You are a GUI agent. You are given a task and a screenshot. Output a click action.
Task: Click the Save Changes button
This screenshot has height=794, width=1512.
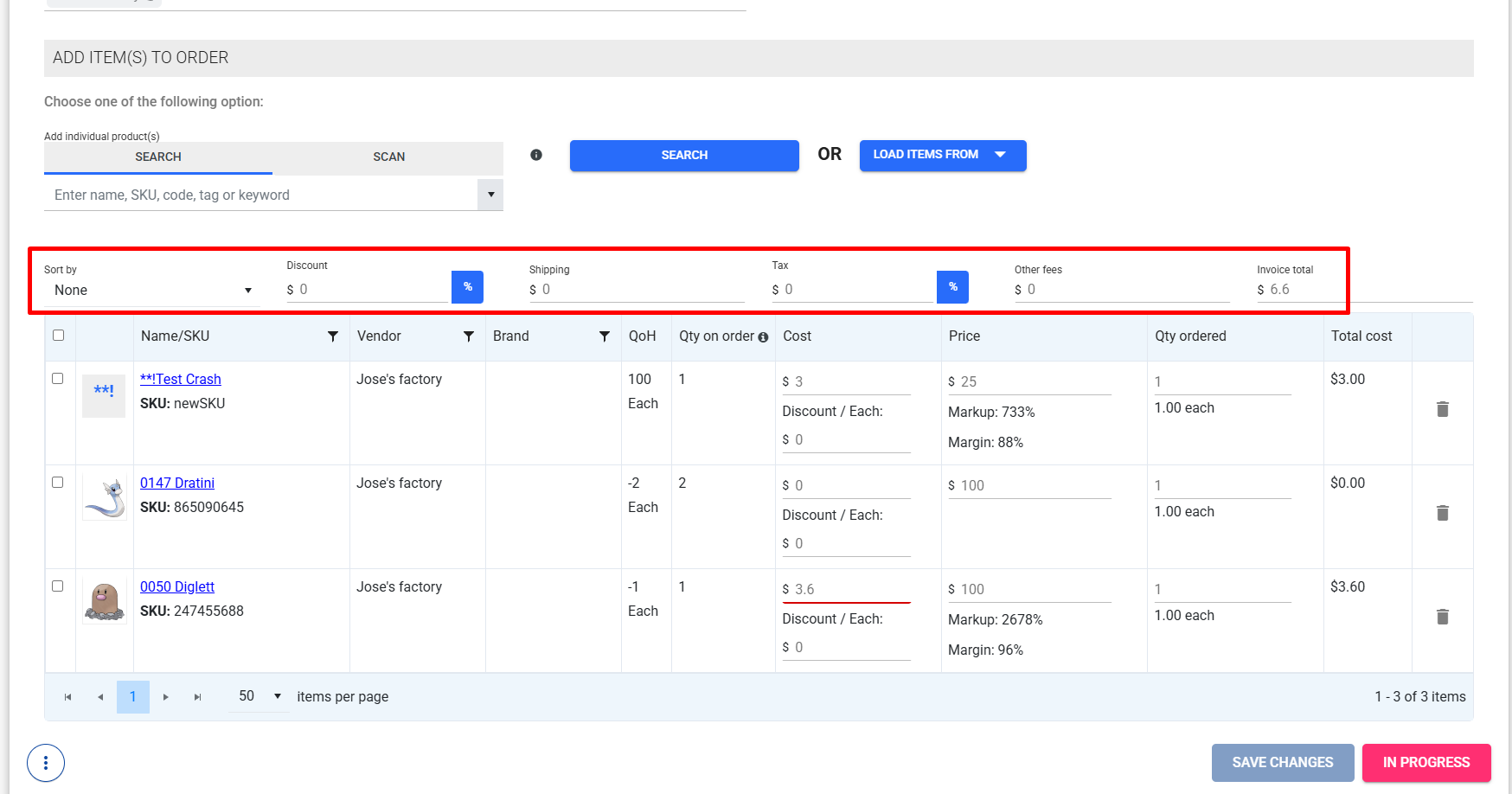pos(1282,762)
